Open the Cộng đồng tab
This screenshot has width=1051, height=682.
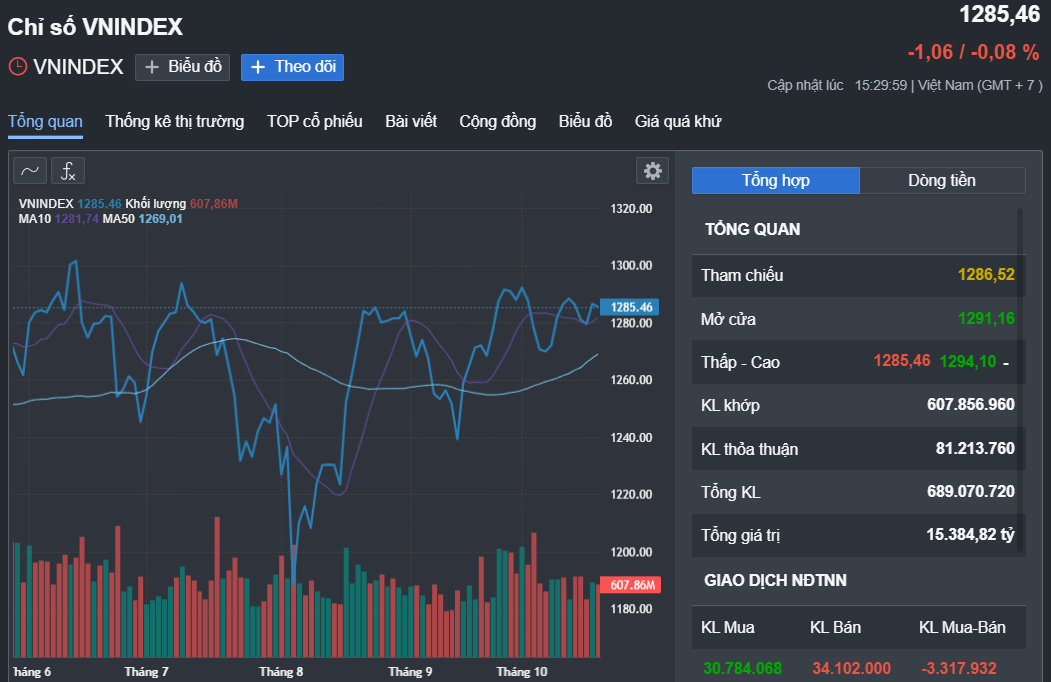point(497,122)
